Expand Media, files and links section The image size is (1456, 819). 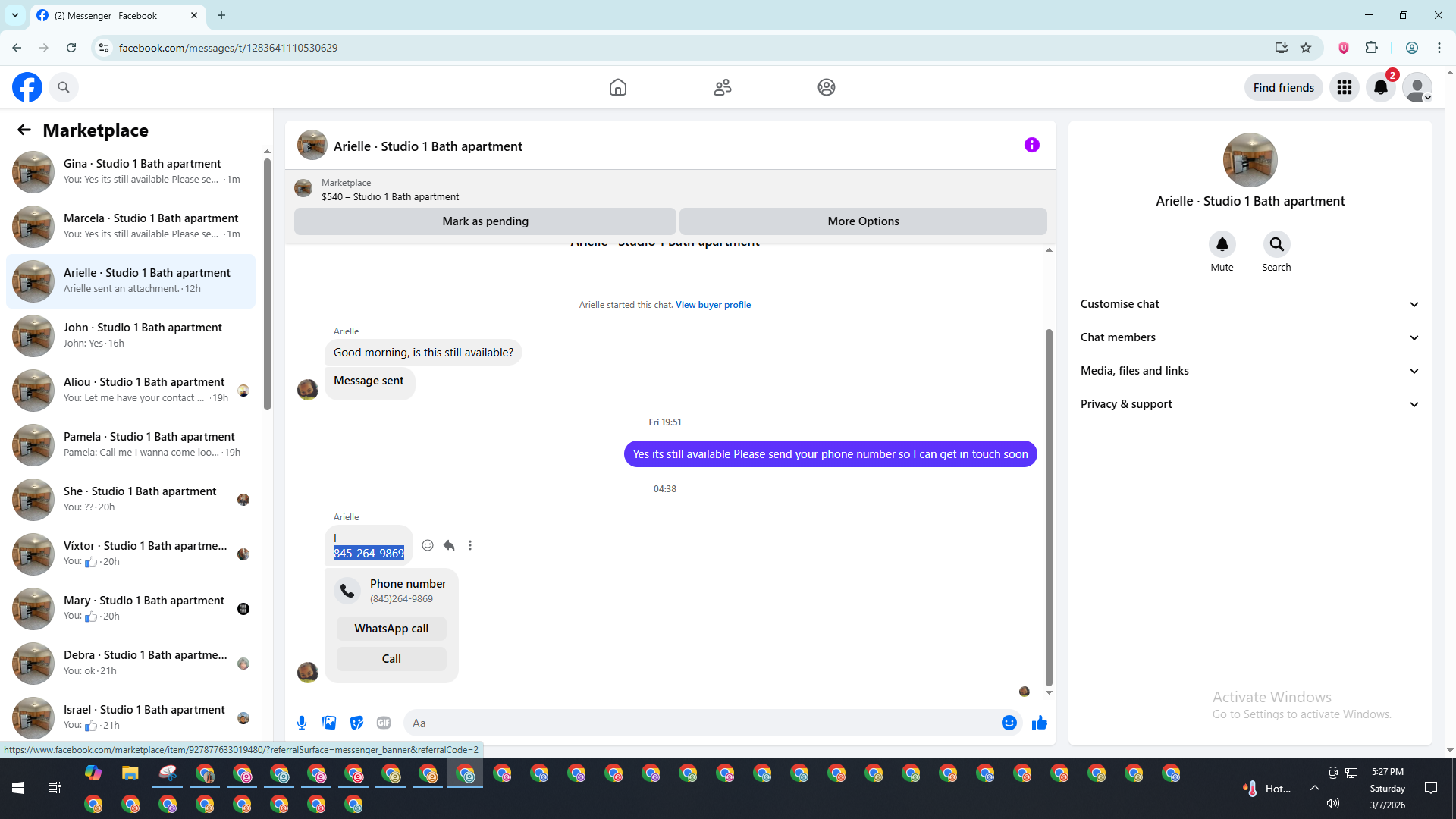point(1250,371)
